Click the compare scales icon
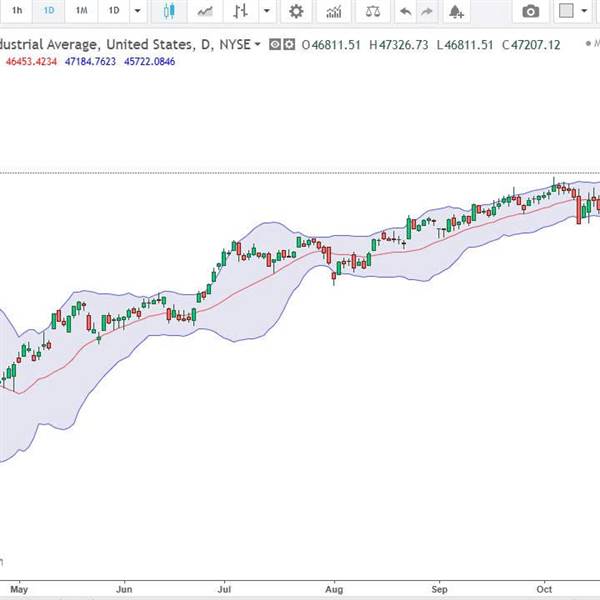This screenshot has height=600, width=600. click(x=373, y=11)
